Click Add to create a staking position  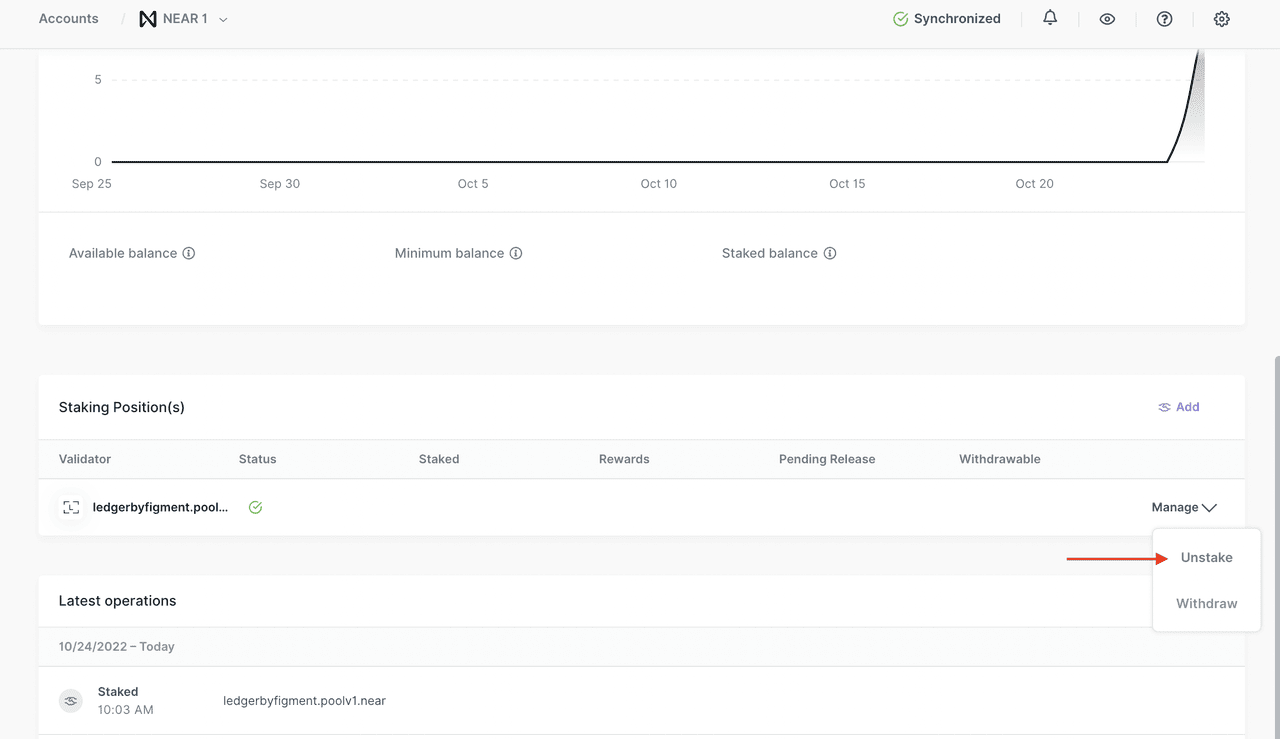click(x=1179, y=407)
